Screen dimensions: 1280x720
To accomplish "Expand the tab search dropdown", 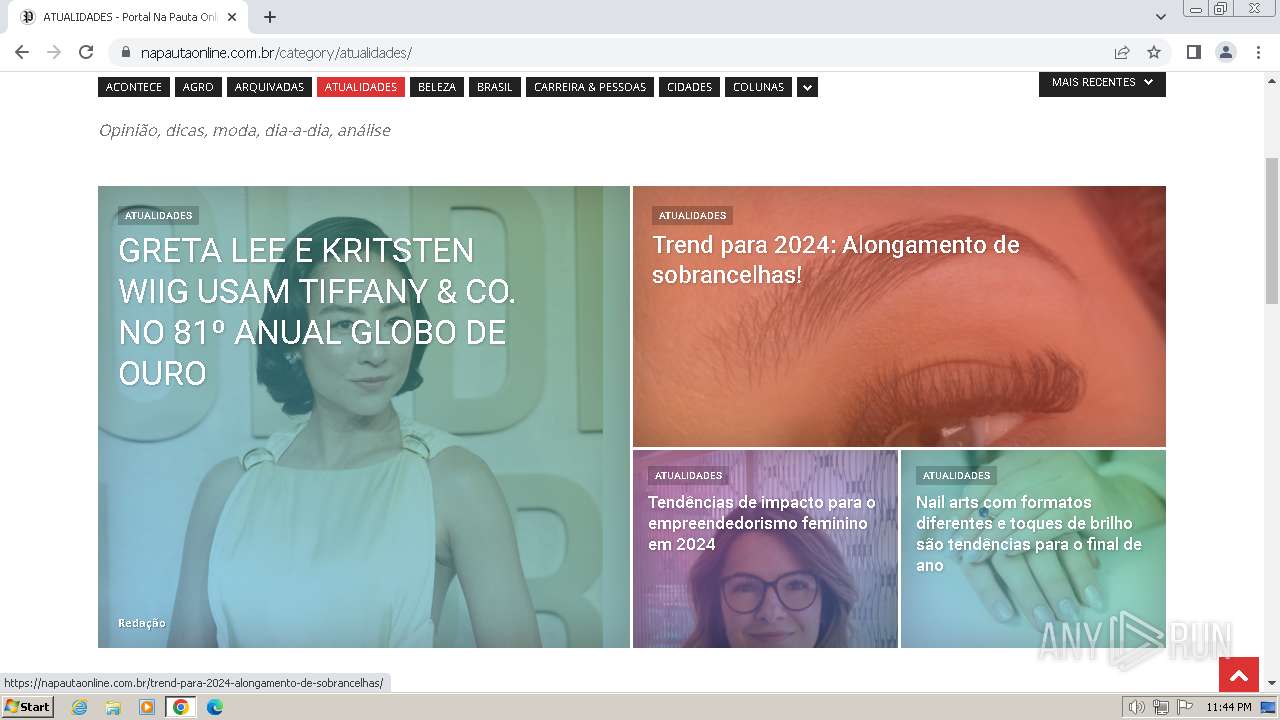I will click(1161, 17).
